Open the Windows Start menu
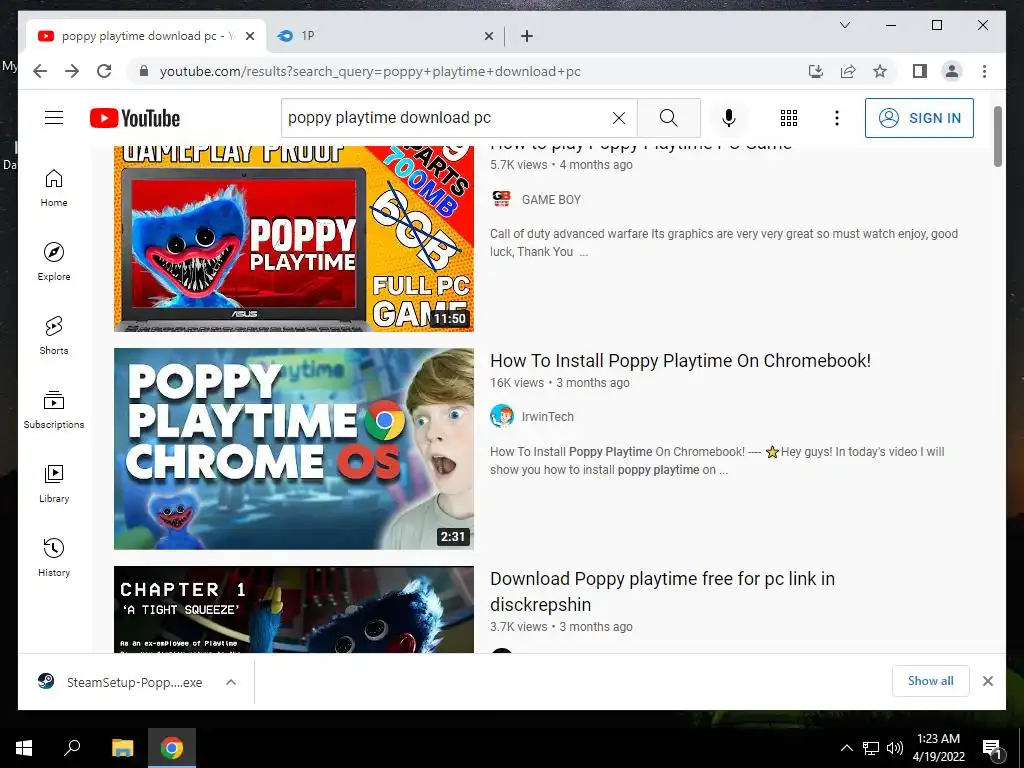The image size is (1024, 768). point(24,748)
